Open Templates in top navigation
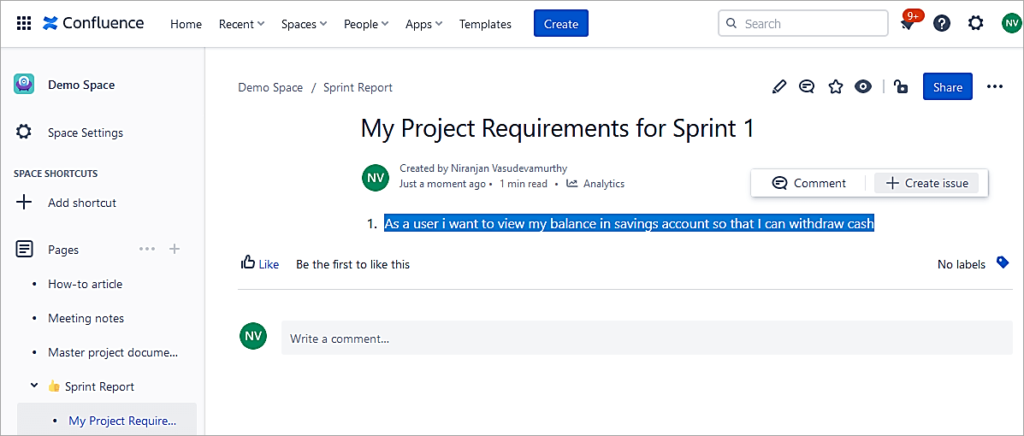The height and width of the screenshot is (436, 1024). pos(485,24)
